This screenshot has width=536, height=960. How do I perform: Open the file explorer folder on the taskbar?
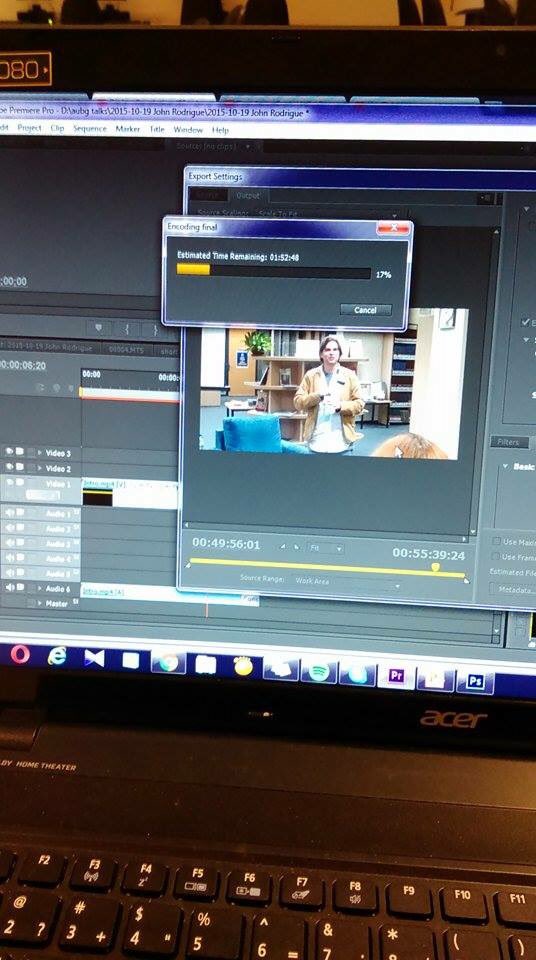point(206,664)
